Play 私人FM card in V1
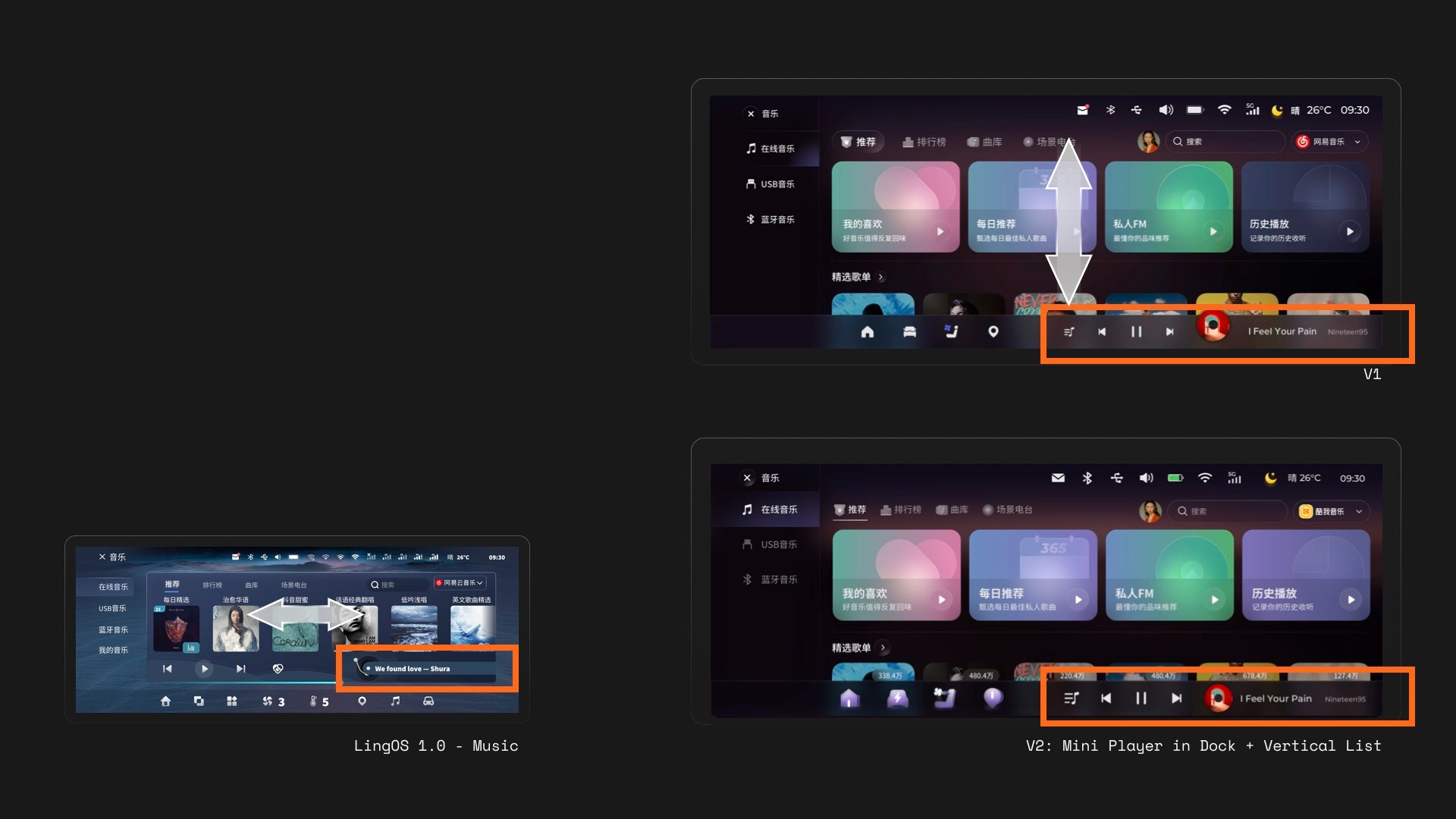Image resolution: width=1456 pixels, height=819 pixels. click(x=1213, y=231)
